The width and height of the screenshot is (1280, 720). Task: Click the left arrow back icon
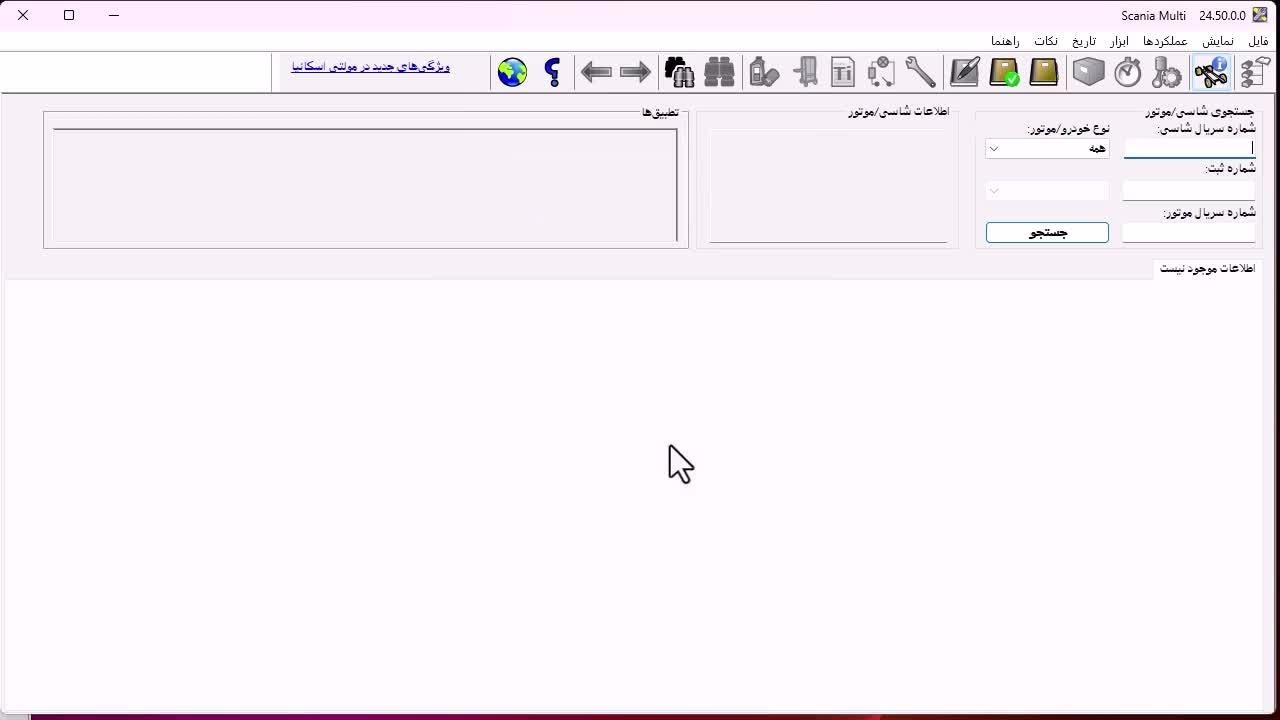click(596, 72)
